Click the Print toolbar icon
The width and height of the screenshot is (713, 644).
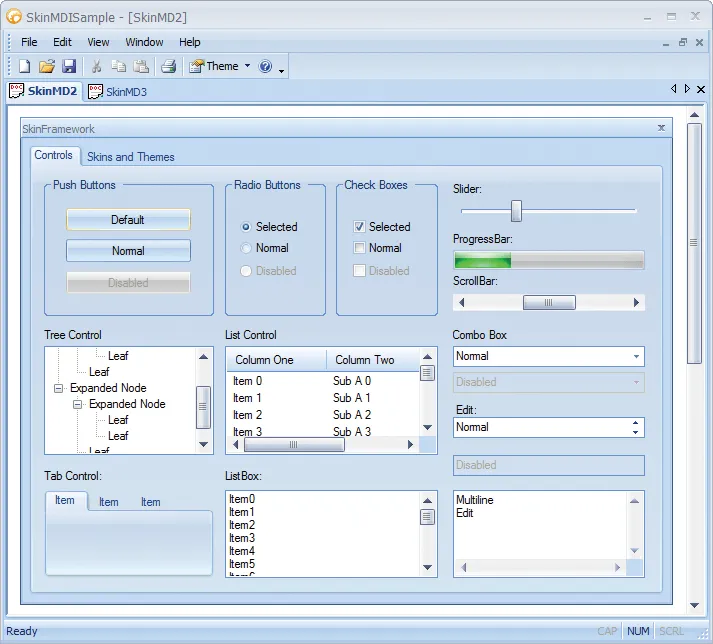point(169,66)
